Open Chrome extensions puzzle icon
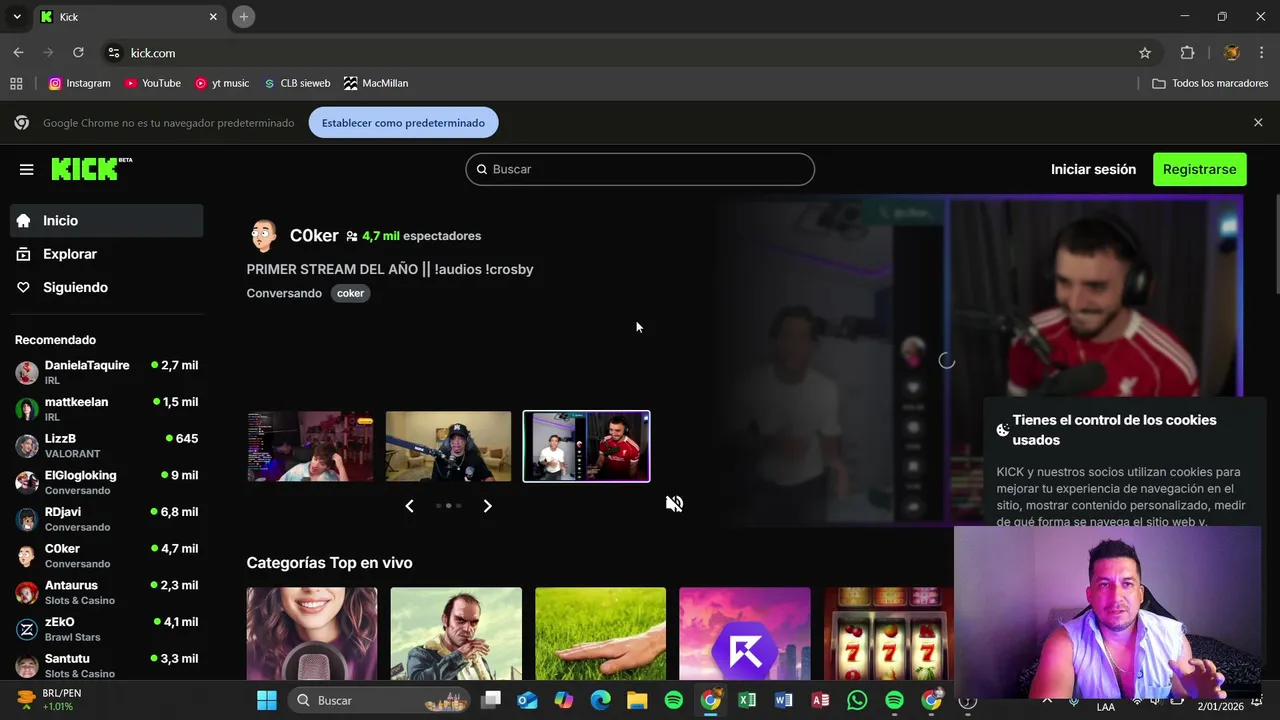The width and height of the screenshot is (1280, 720). pos(1188,53)
